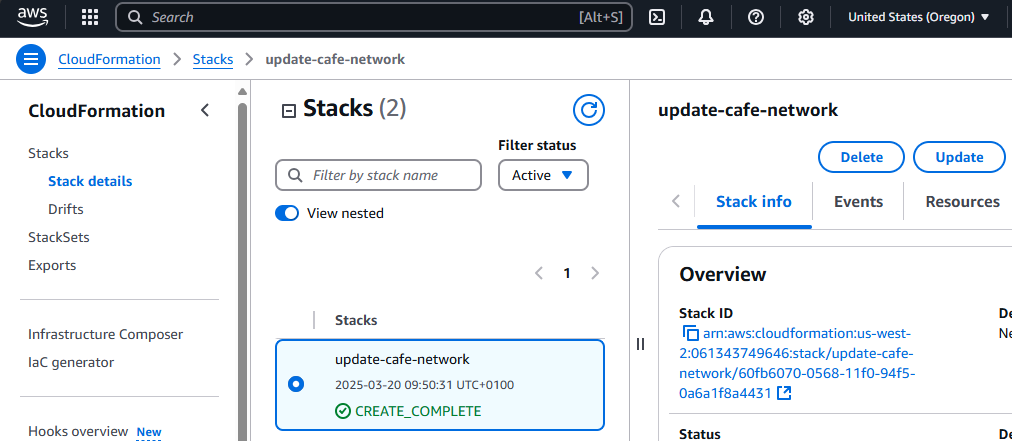Open the settings gear menu
Image resolution: width=1012 pixels, height=441 pixels.
click(x=805, y=17)
